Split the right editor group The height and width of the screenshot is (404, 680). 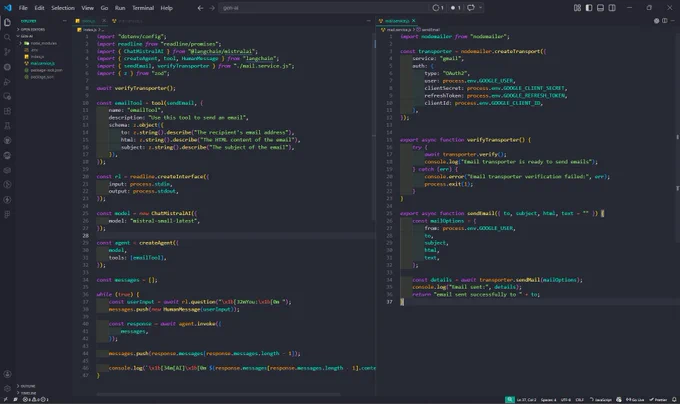tap(664, 21)
